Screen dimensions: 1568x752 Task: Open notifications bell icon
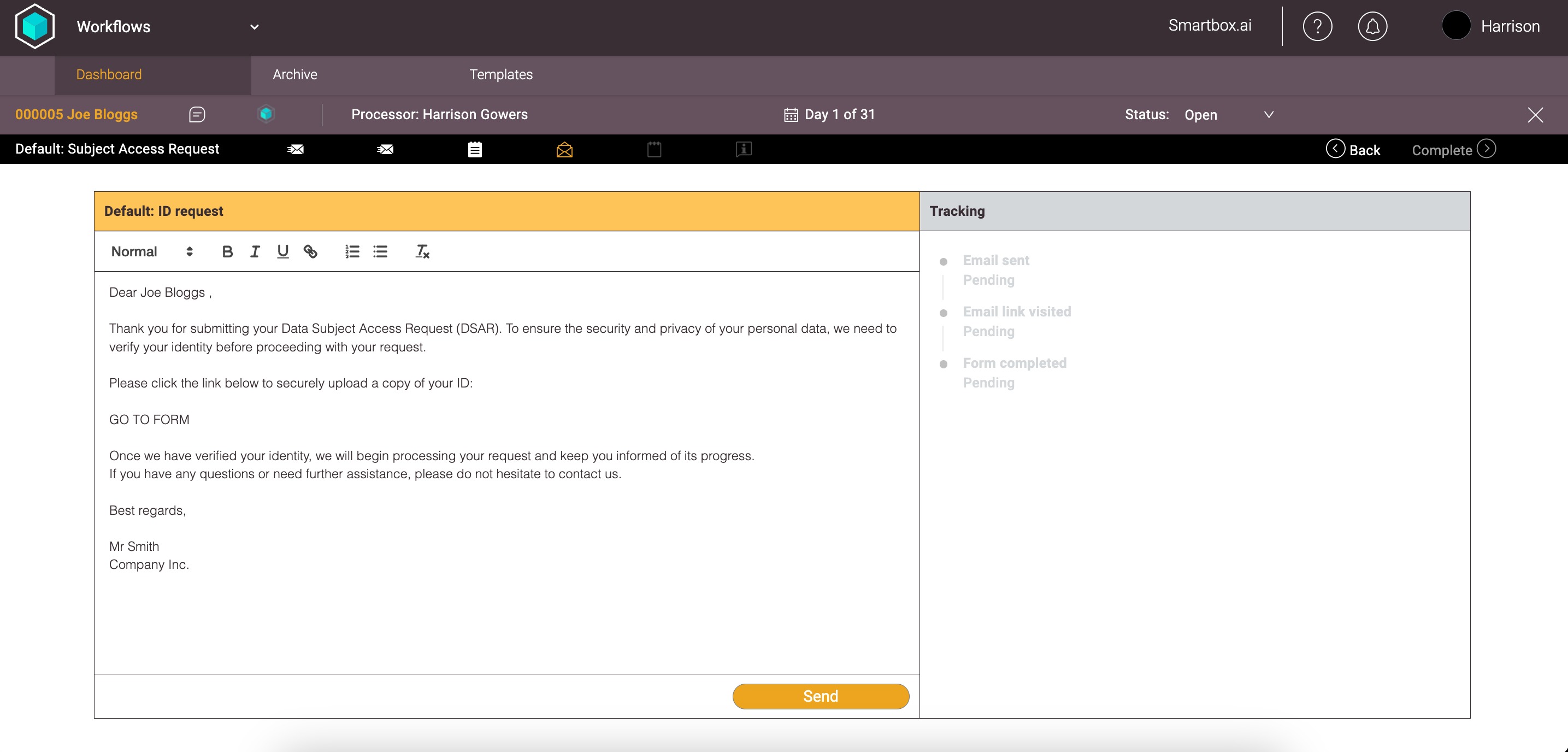[1372, 27]
